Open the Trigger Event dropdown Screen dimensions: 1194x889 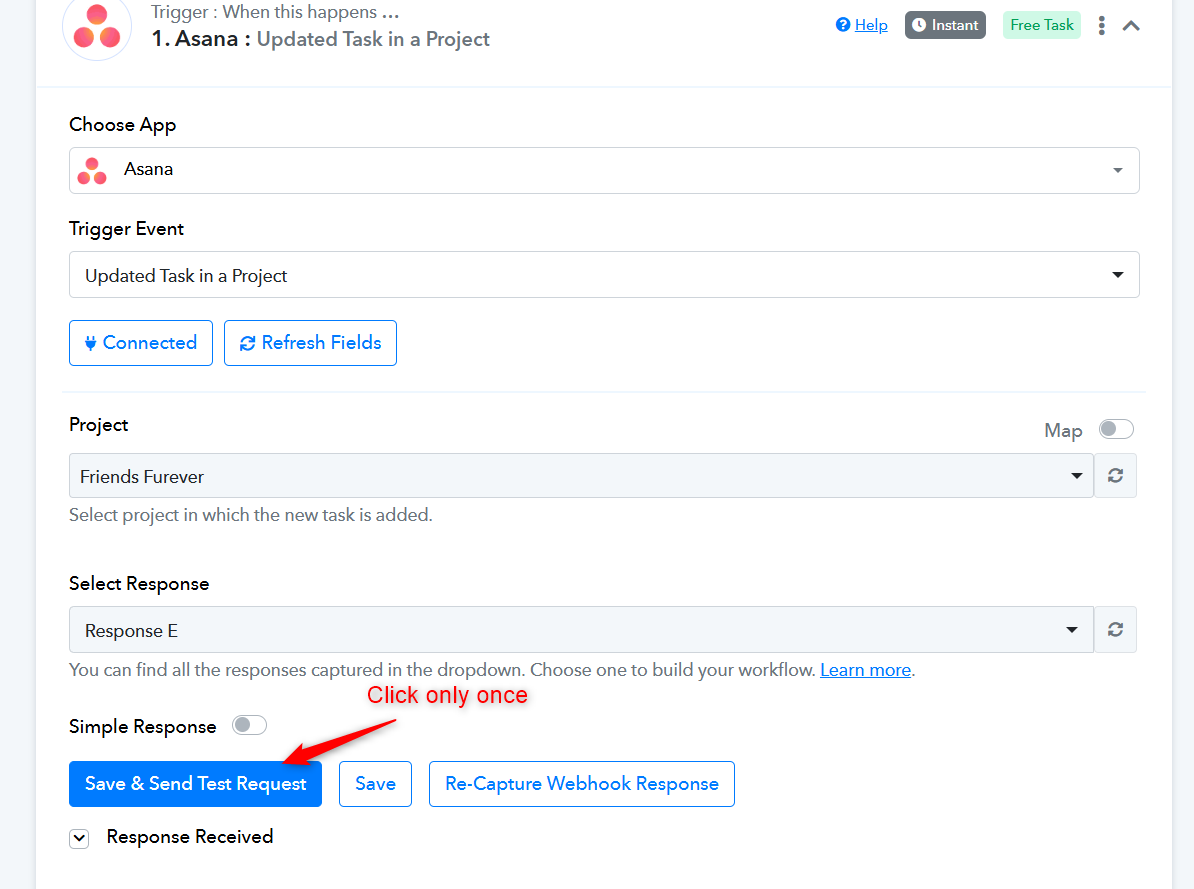click(x=604, y=275)
